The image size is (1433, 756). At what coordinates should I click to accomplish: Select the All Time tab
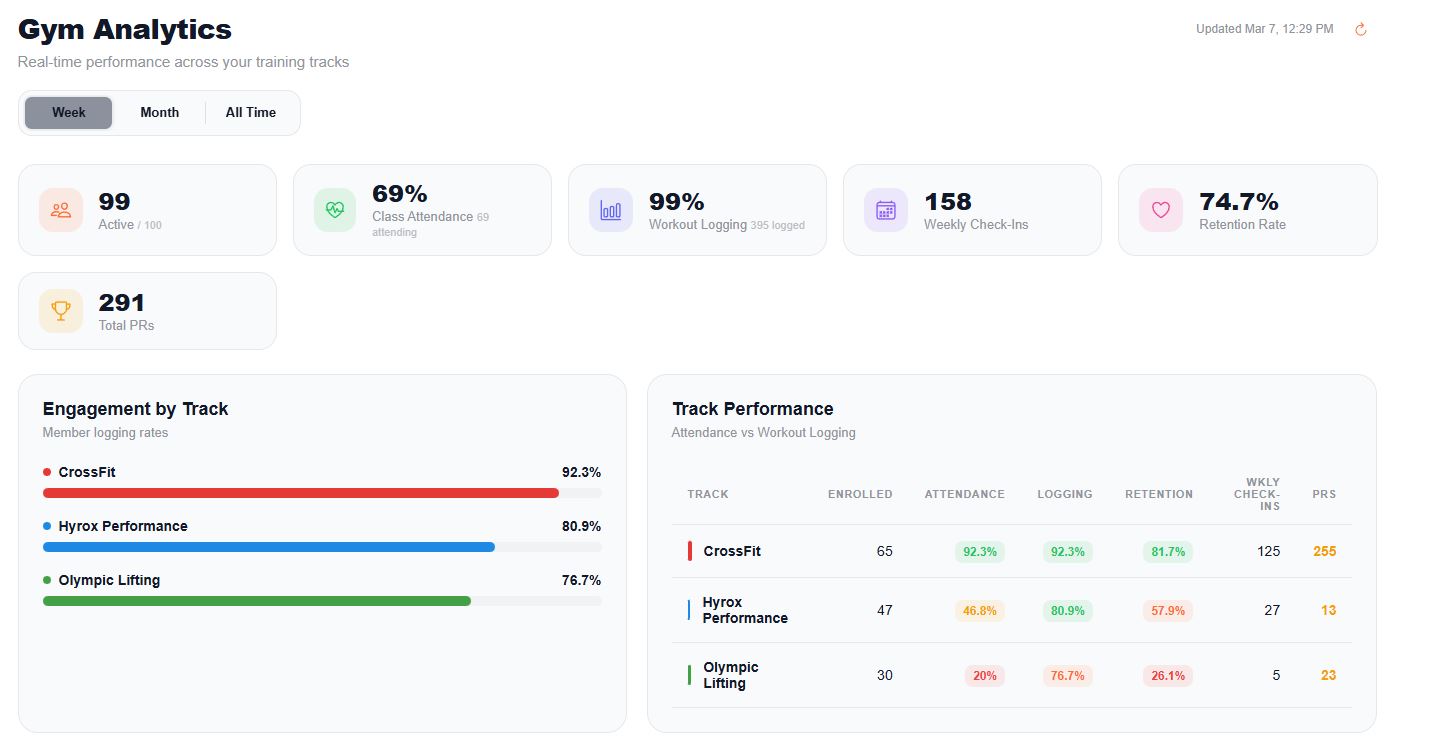(250, 112)
